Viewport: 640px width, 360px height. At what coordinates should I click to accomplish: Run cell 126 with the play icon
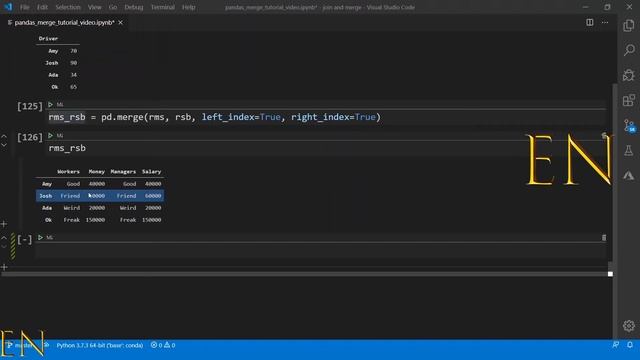click(x=51, y=136)
